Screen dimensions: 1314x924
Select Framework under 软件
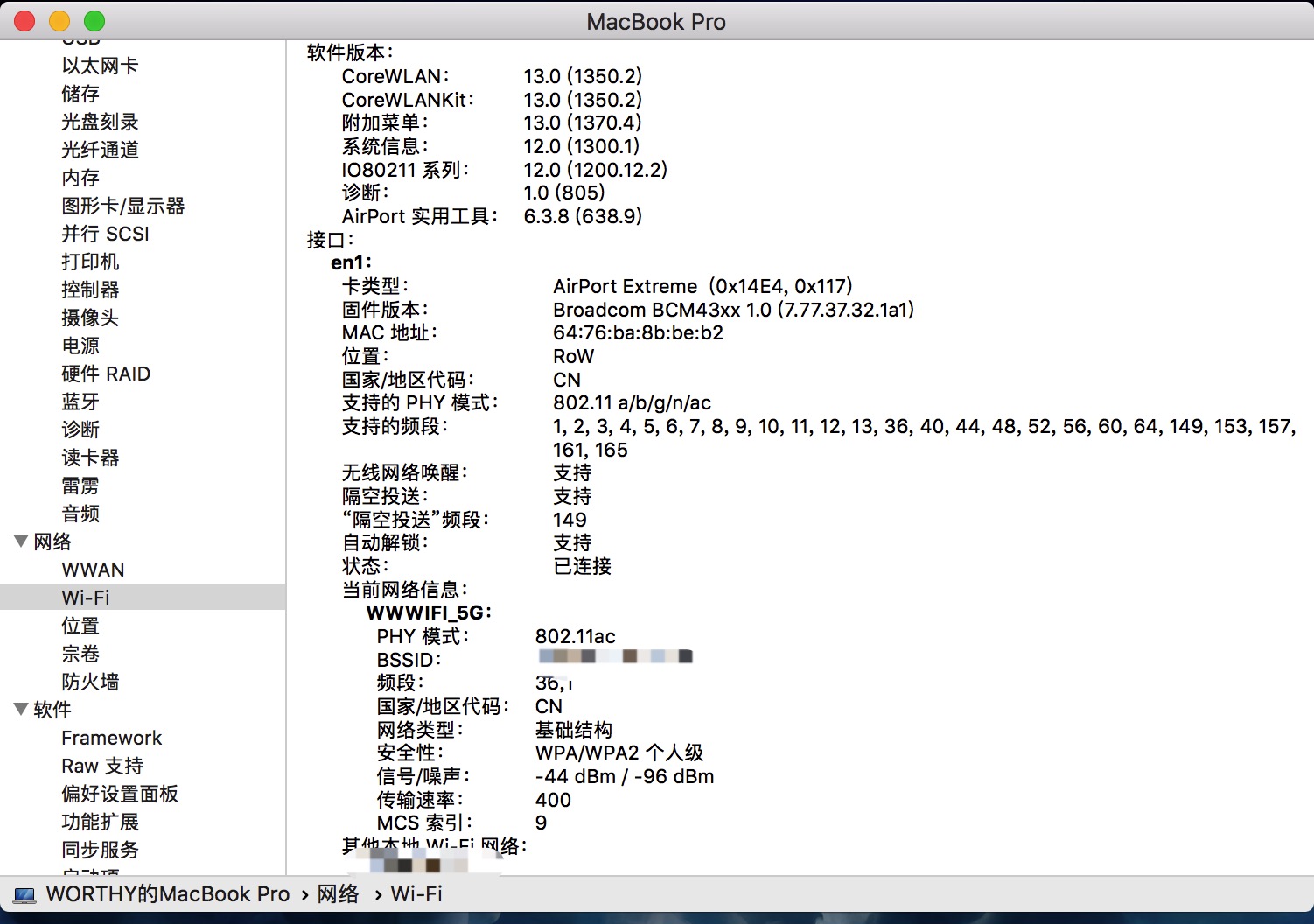112,738
